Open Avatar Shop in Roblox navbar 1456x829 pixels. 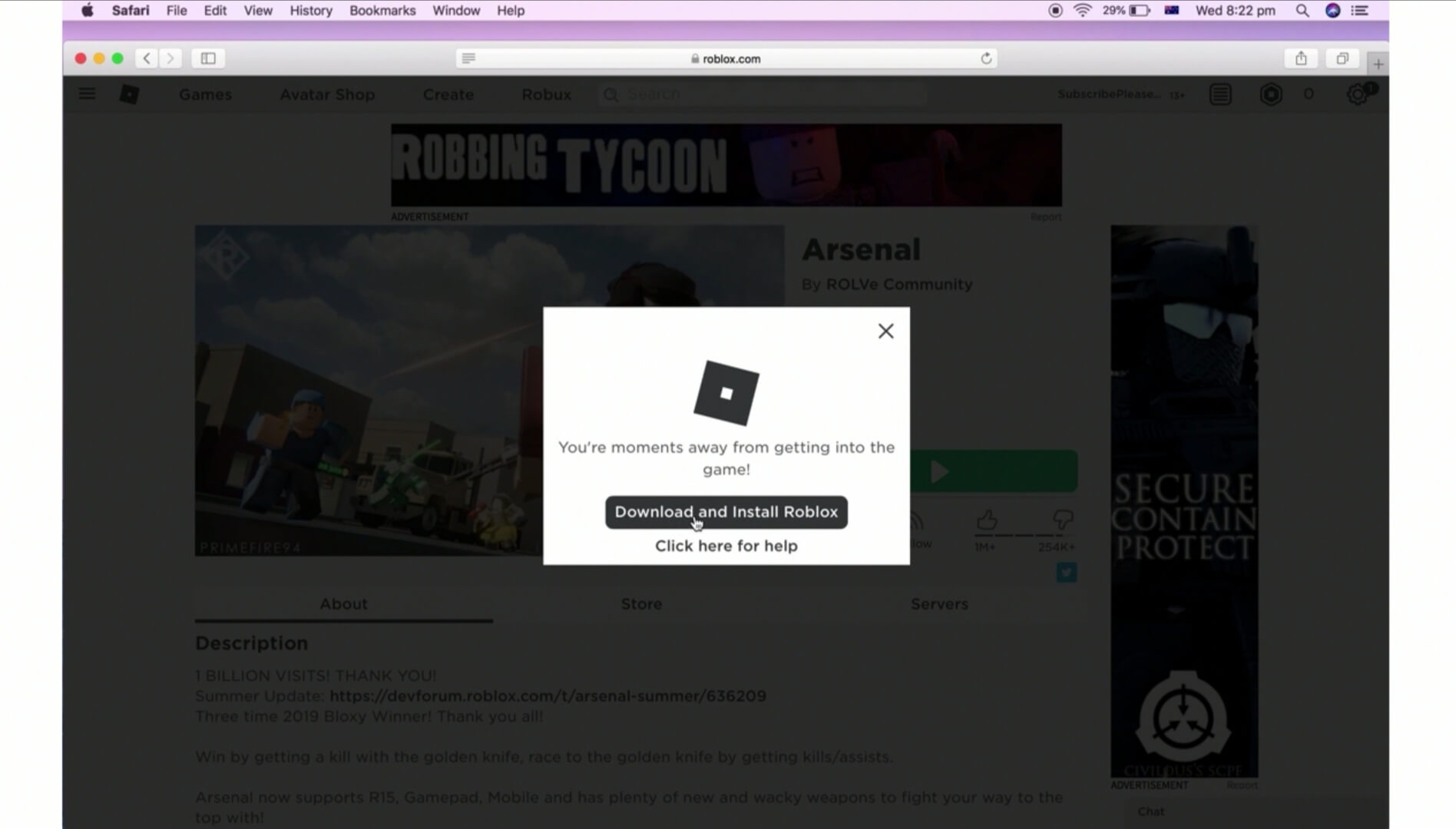coord(327,94)
